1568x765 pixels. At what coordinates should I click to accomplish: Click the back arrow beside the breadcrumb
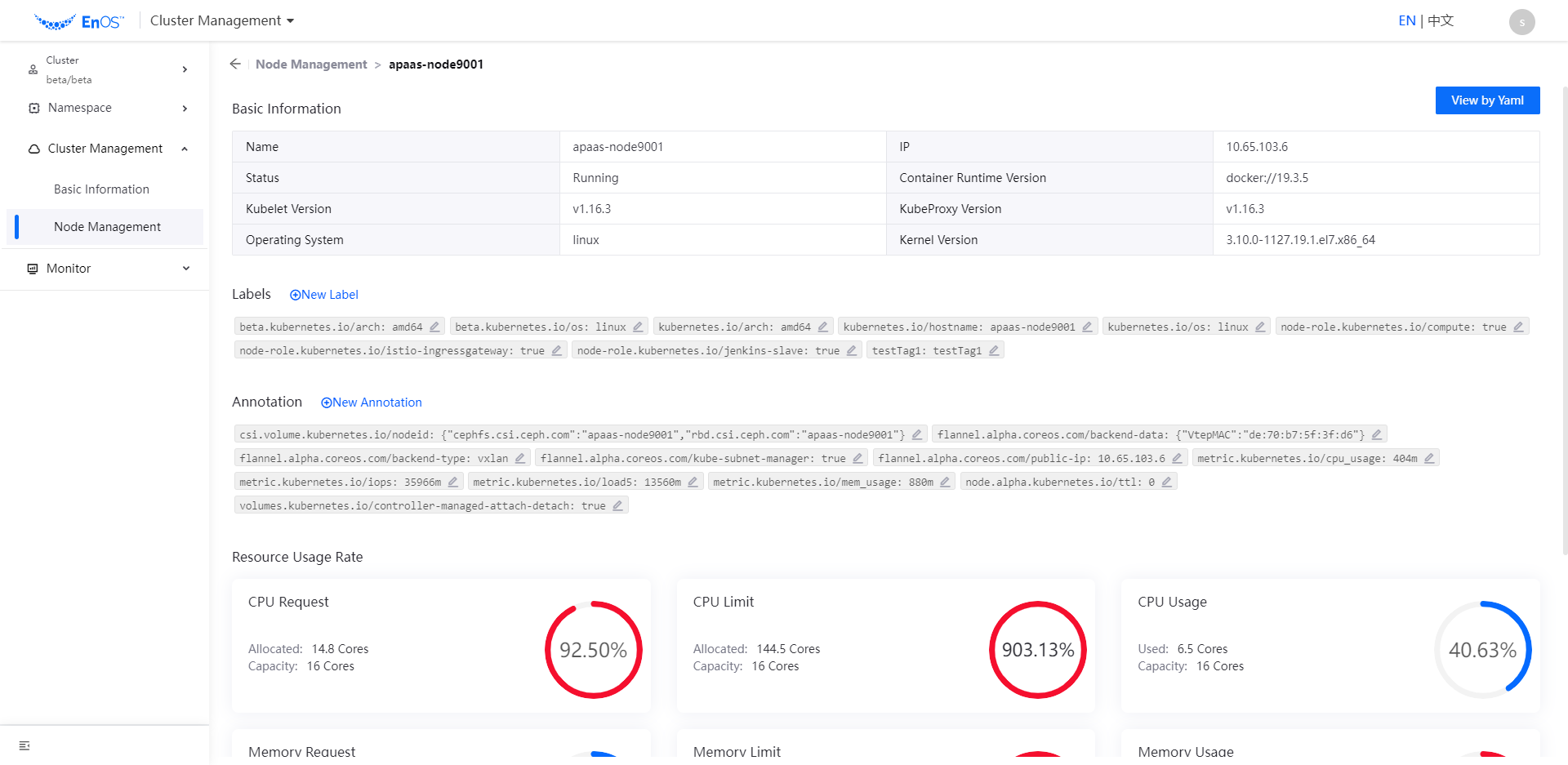tap(234, 64)
